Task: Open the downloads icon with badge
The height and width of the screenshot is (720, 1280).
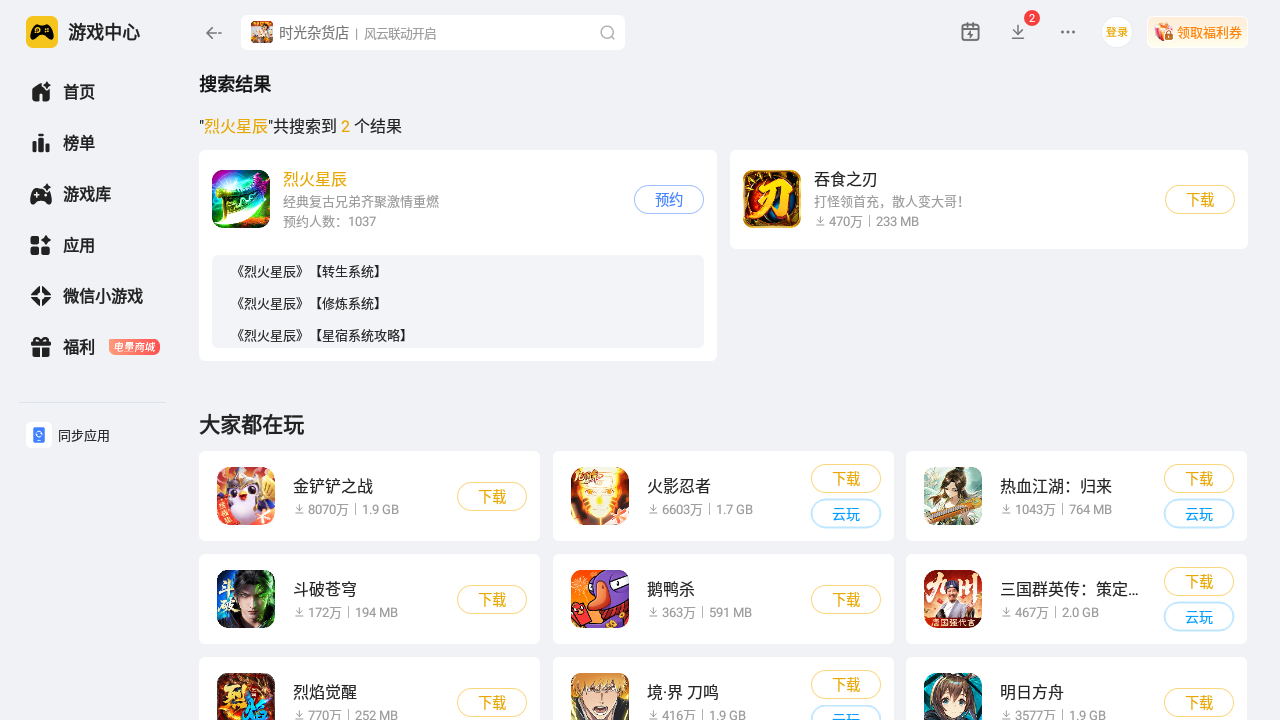Action: 1019,32
